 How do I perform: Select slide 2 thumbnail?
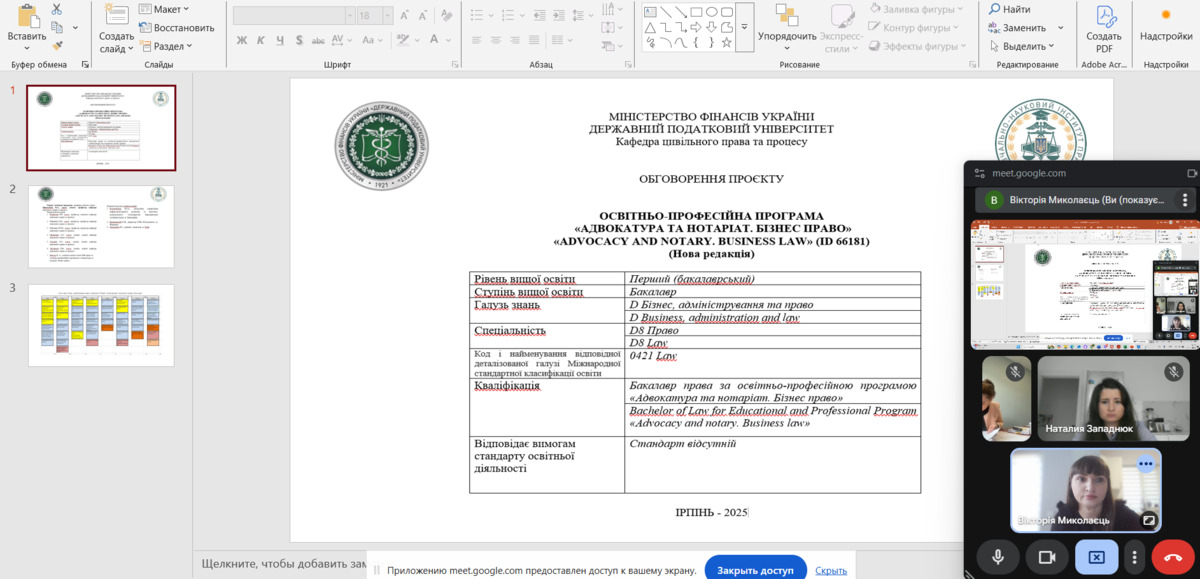101,226
